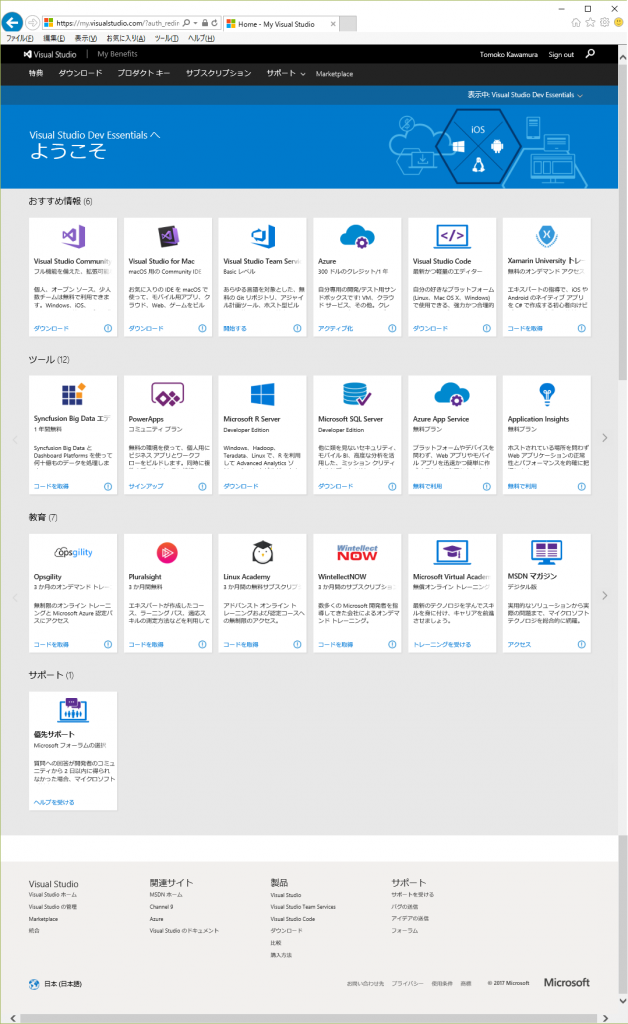The height and width of the screenshot is (1024, 628).
Task: Click the Application Insights lightbulb icon
Action: pyautogui.click(x=547, y=394)
